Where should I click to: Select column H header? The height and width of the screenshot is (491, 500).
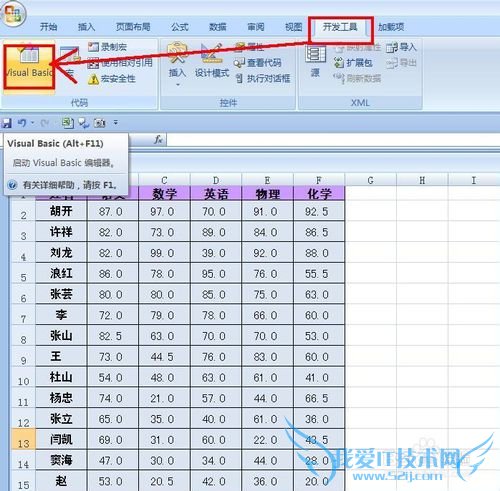pyautogui.click(x=422, y=180)
